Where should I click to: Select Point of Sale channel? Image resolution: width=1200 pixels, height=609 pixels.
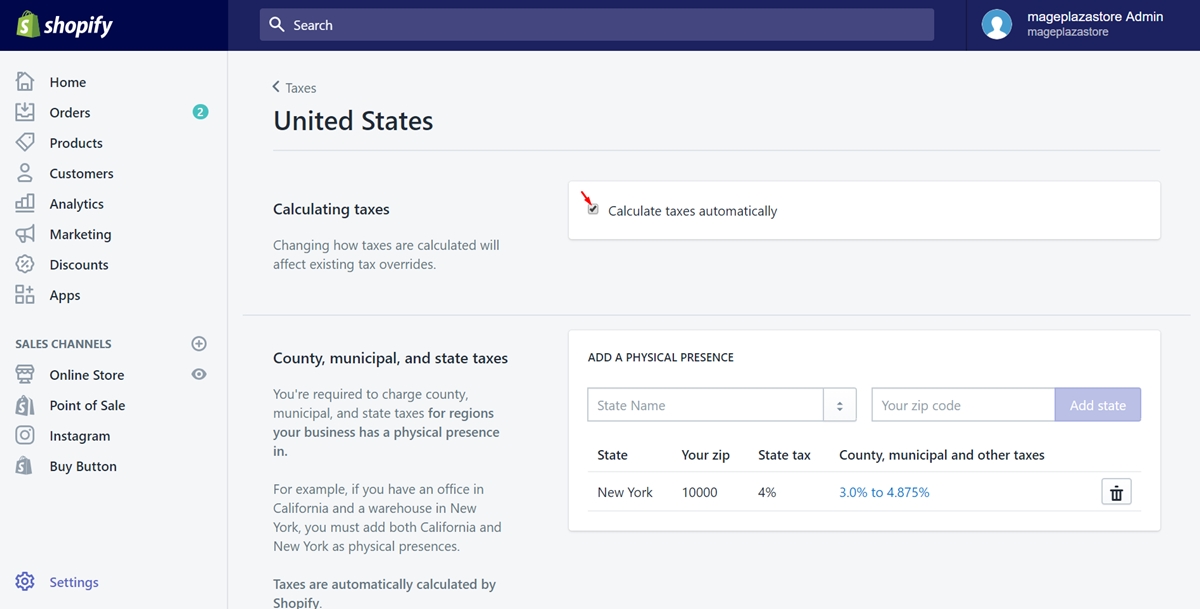point(87,405)
